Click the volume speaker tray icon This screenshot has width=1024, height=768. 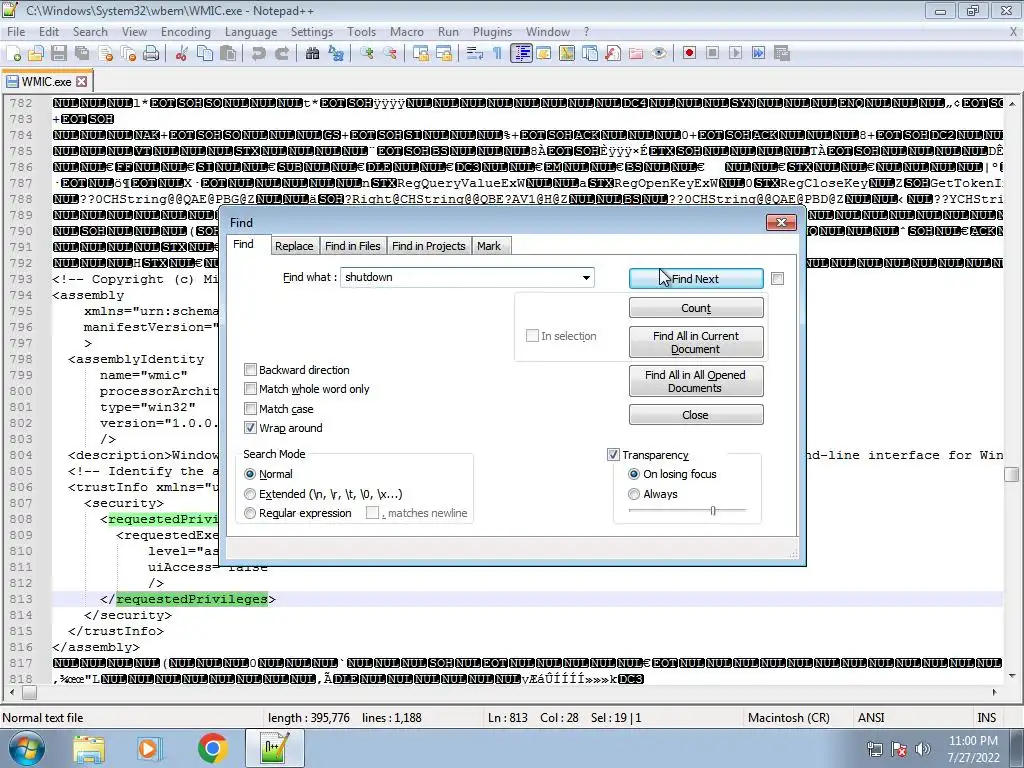coord(923,749)
